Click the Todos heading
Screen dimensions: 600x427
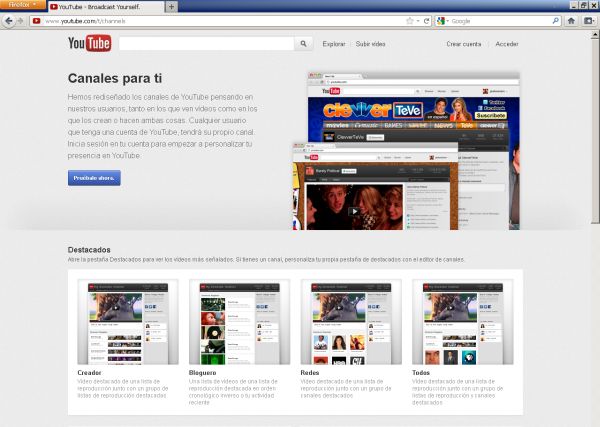pos(421,373)
